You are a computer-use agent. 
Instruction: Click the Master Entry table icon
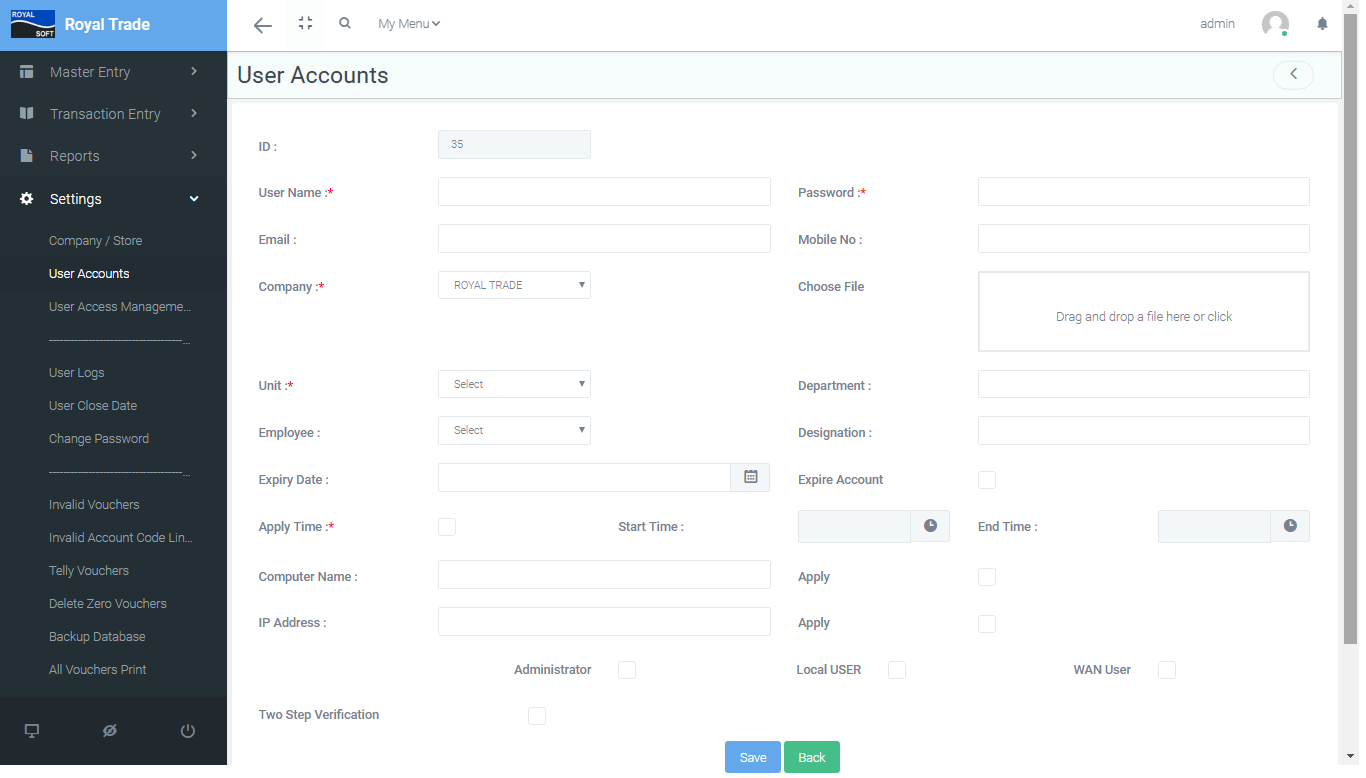click(27, 72)
